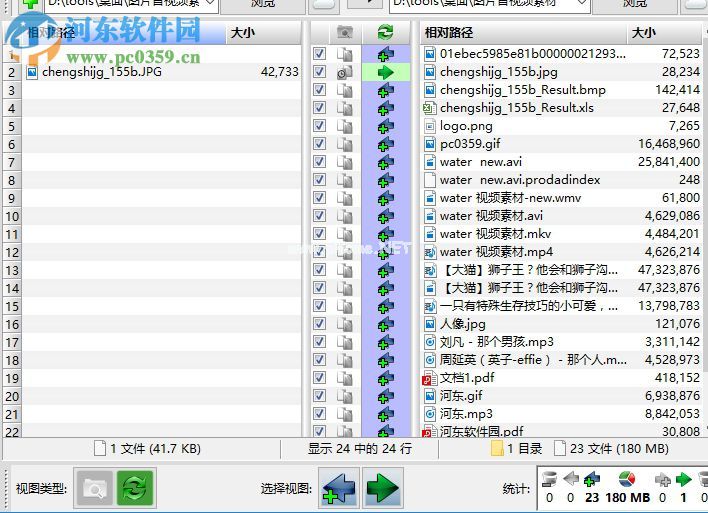Click statistics grey update-left arrow icon
This screenshot has width=708, height=513.
click(571, 479)
